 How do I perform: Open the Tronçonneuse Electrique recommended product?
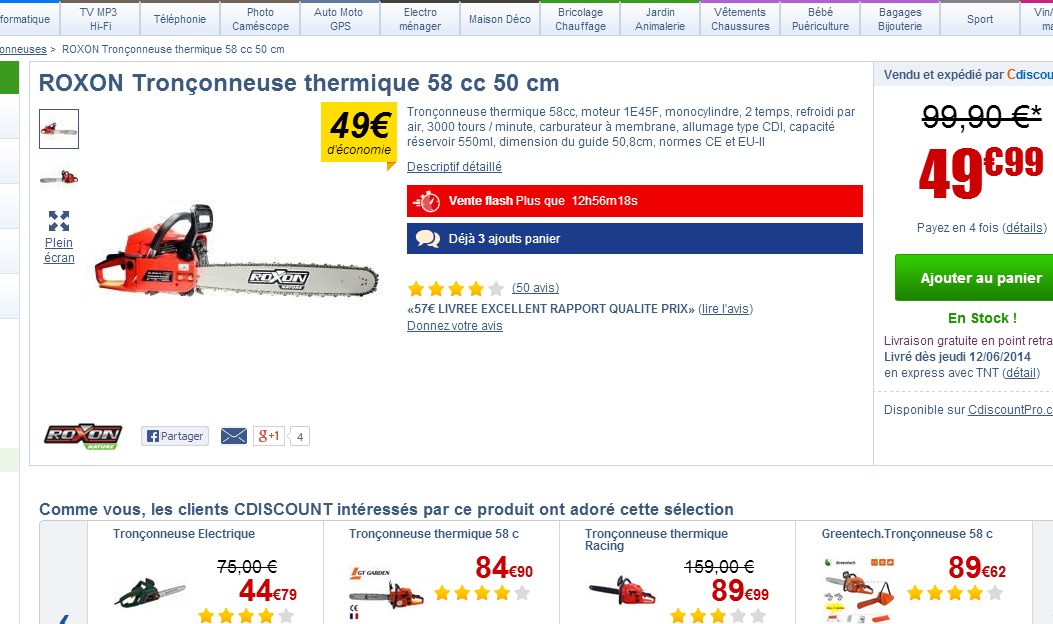184,534
